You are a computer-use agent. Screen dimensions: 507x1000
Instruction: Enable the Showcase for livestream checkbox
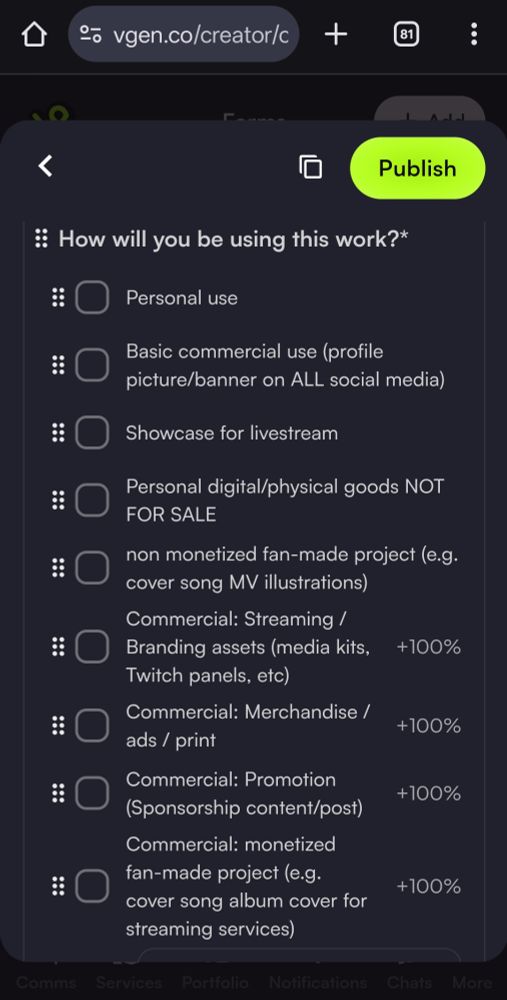[92, 432]
